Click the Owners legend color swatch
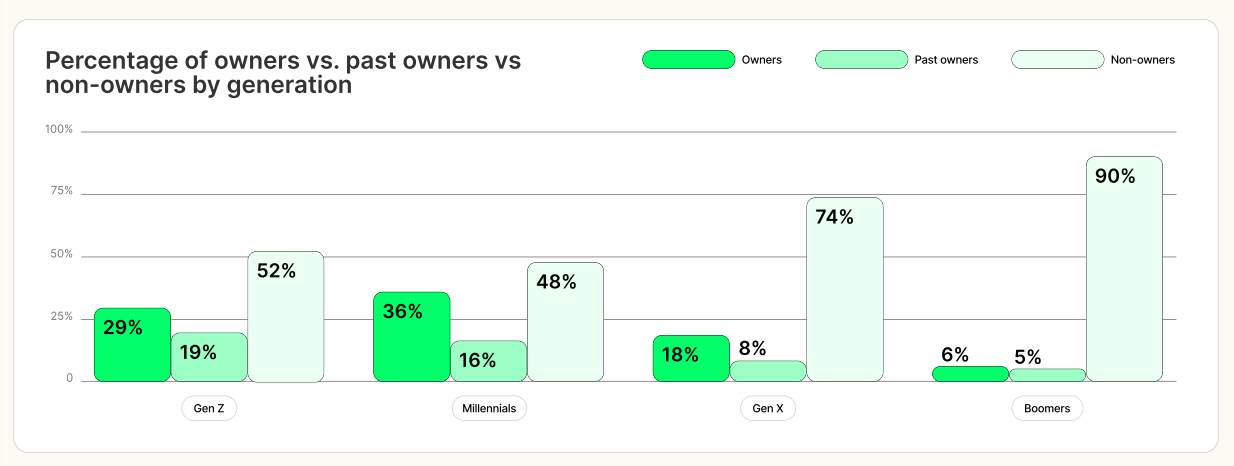This screenshot has height=466, width=1234. coord(688,60)
